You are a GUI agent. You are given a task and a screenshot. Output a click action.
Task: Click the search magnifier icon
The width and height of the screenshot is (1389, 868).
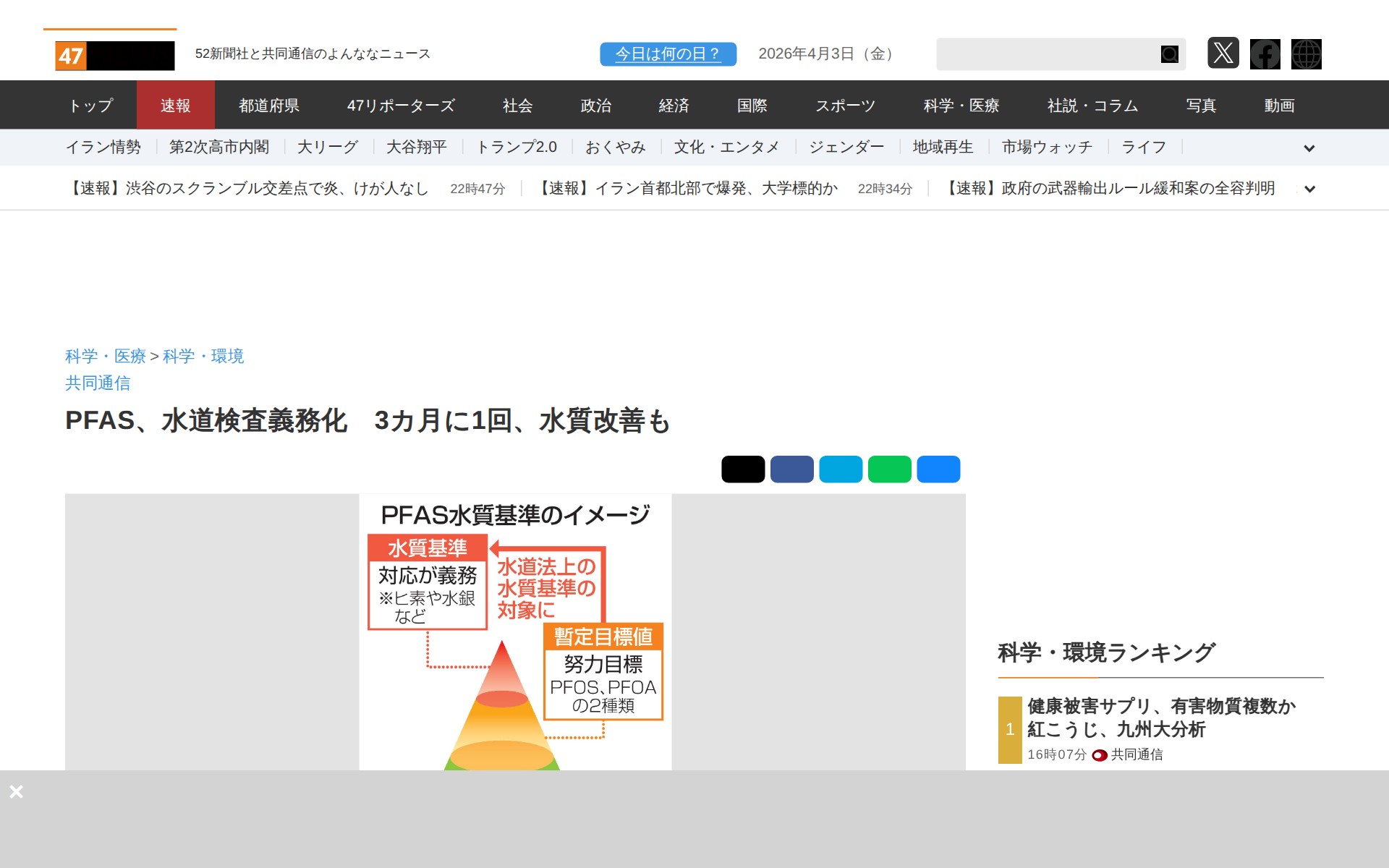click(x=1169, y=54)
